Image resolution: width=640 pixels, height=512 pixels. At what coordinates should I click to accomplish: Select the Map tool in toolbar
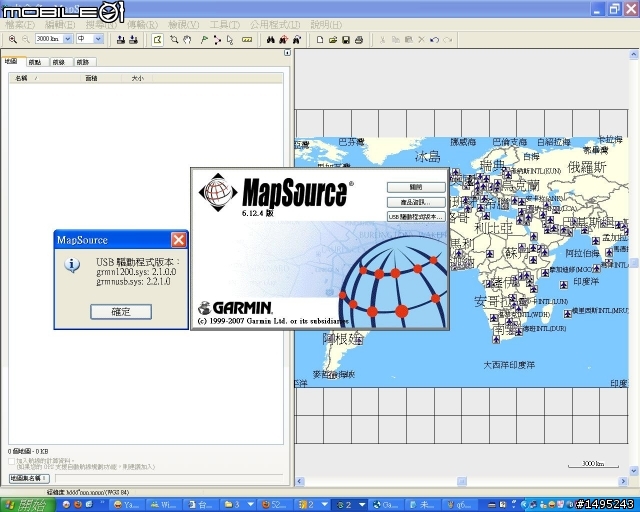[x=158, y=40]
